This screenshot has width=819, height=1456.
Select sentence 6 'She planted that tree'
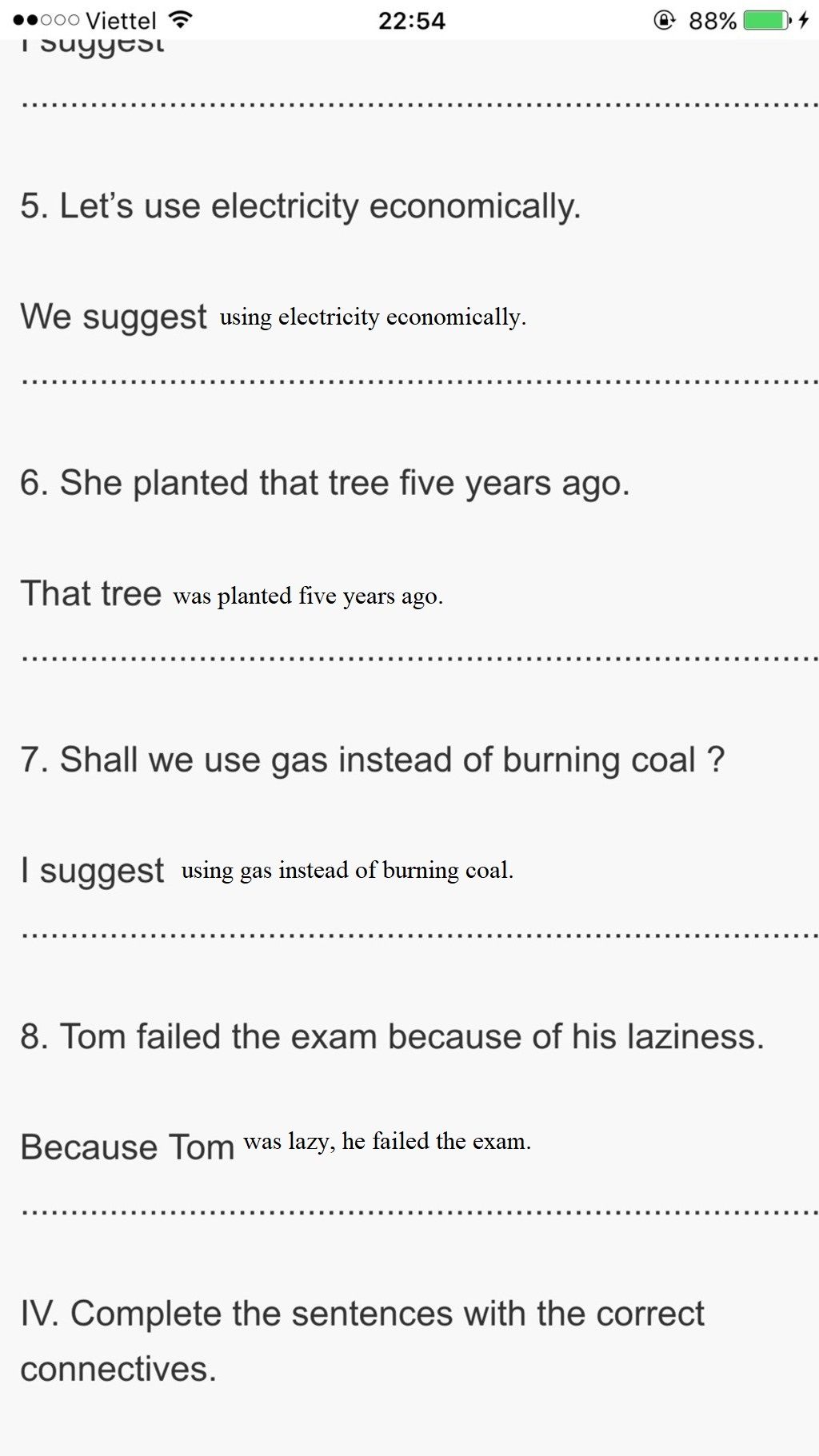tap(326, 483)
